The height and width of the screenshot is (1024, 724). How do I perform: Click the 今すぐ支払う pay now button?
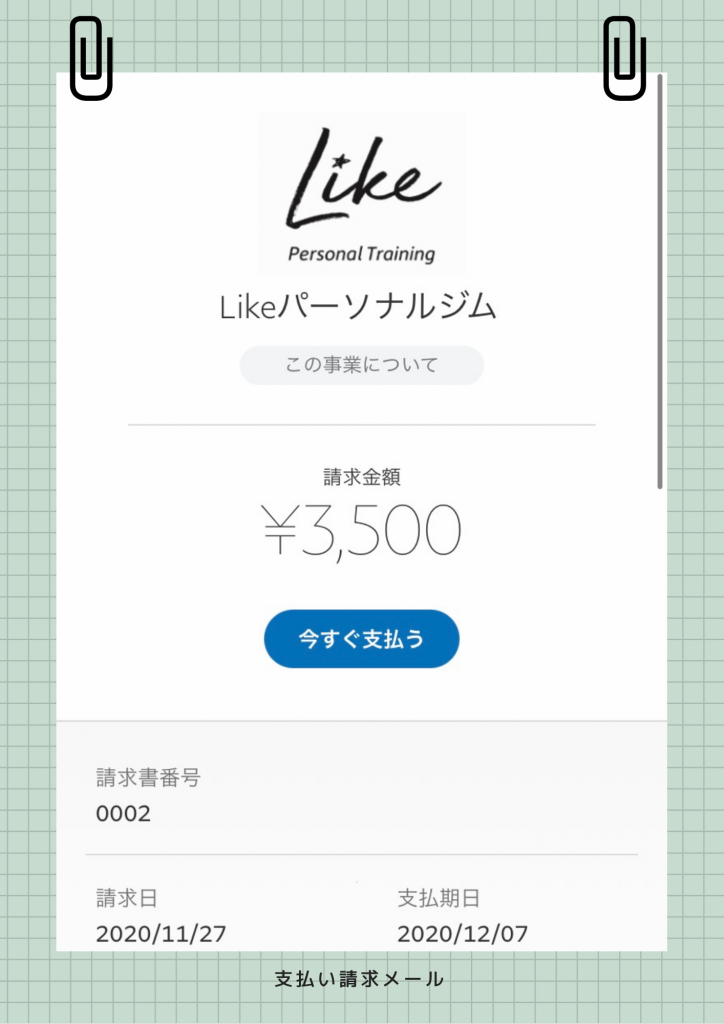(x=362, y=639)
